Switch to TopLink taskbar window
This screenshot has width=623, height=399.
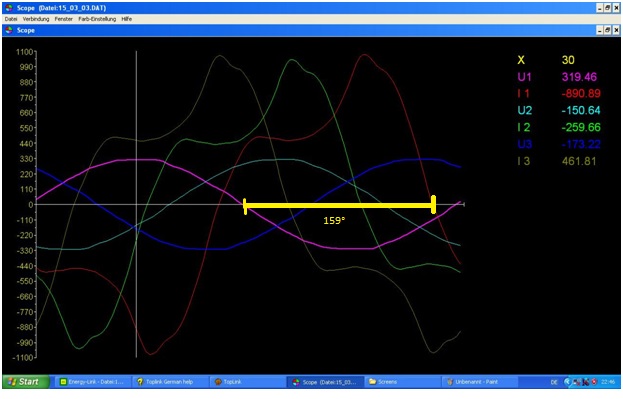(x=247, y=382)
